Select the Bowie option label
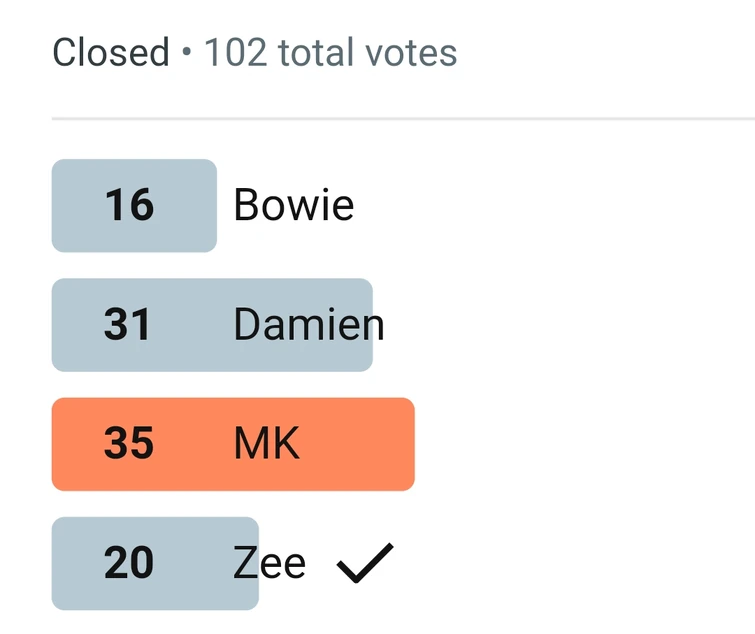Image resolution: width=755 pixels, height=634 pixels. click(x=293, y=206)
